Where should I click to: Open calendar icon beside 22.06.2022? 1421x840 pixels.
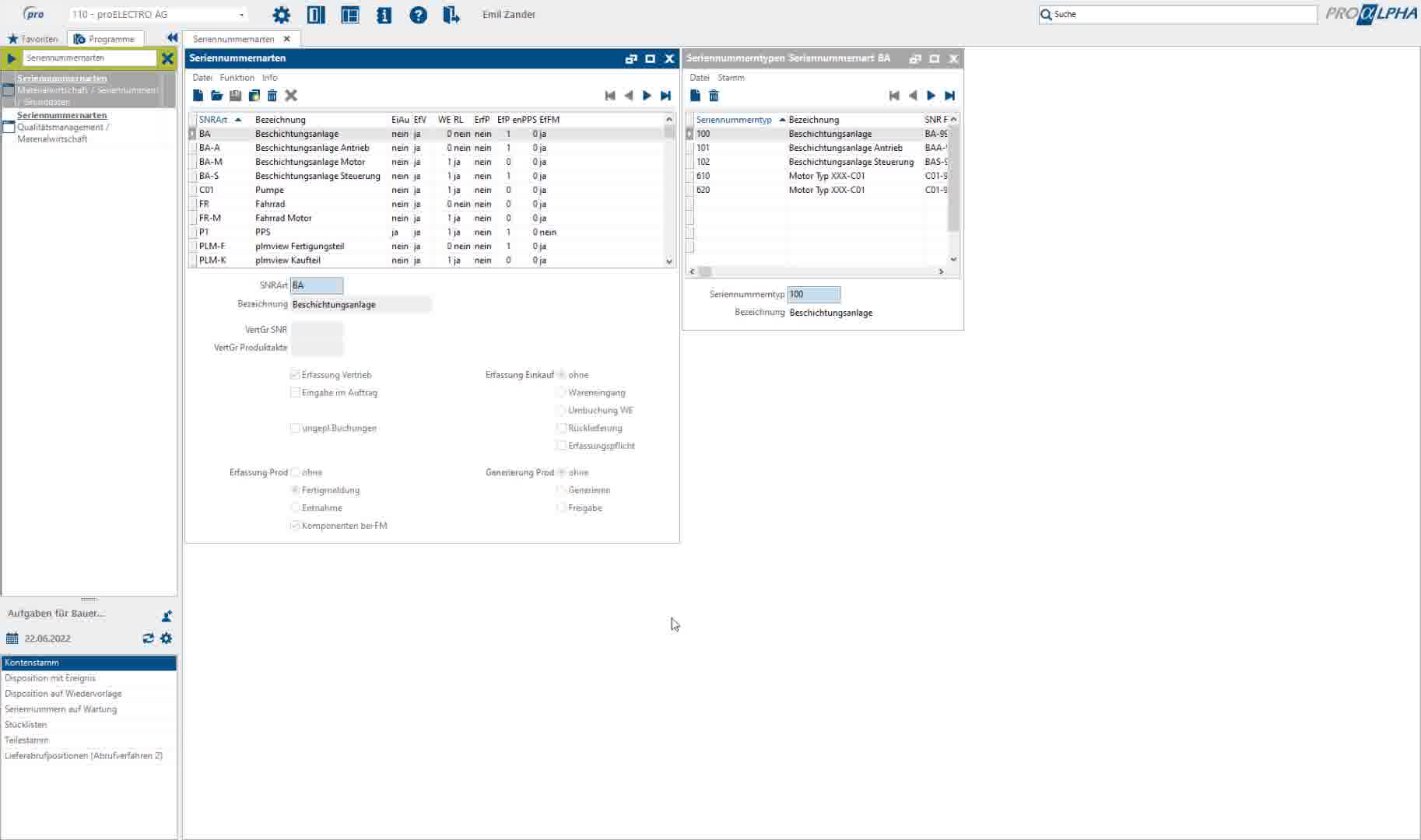tap(12, 639)
